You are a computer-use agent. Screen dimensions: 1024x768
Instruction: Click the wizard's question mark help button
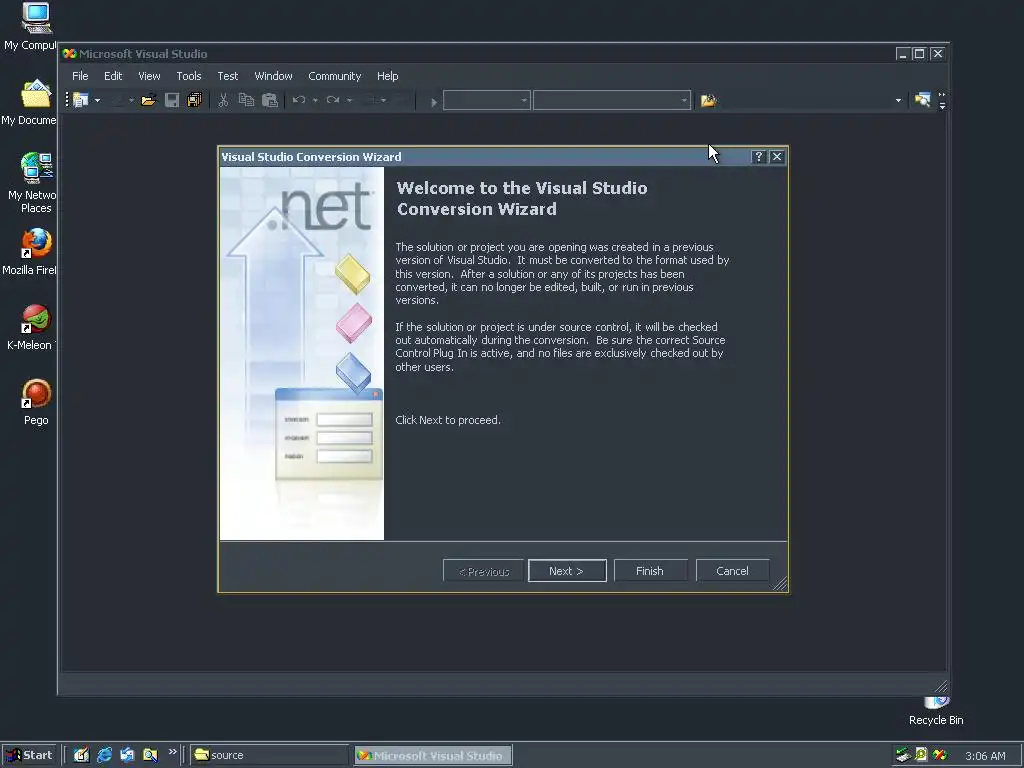click(758, 157)
